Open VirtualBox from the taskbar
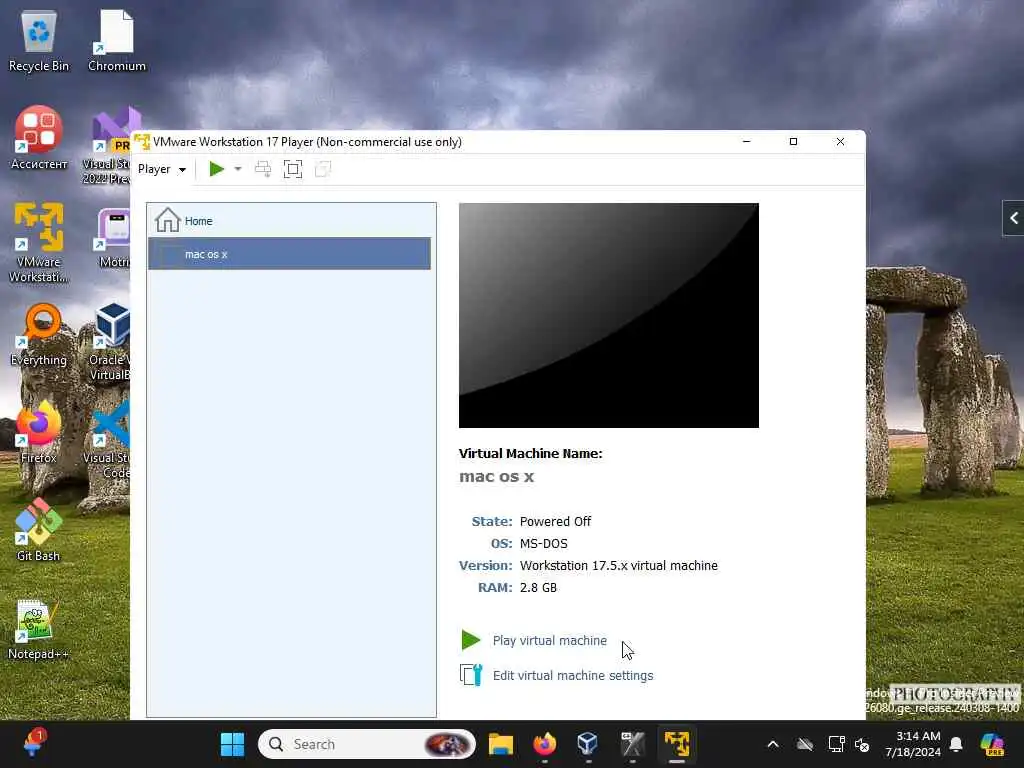This screenshot has width=1024, height=768. pyautogui.click(x=588, y=744)
